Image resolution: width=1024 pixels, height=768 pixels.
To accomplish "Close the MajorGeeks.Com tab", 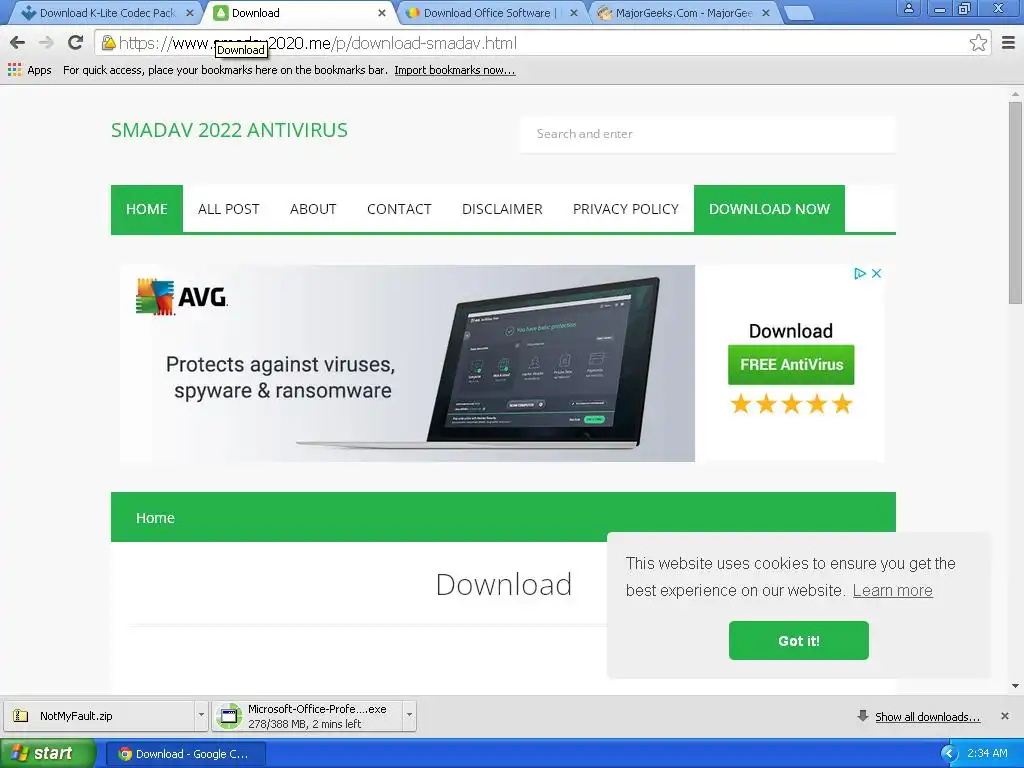I will (x=765, y=13).
